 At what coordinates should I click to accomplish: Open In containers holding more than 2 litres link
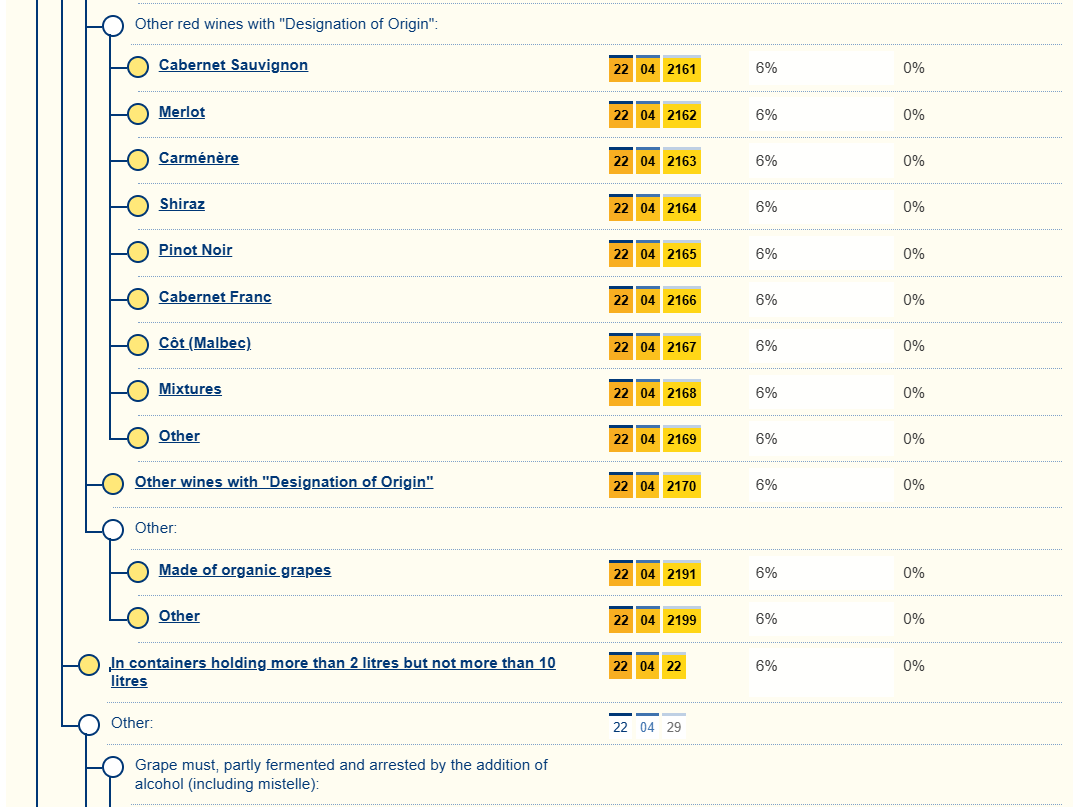pyautogui.click(x=332, y=663)
